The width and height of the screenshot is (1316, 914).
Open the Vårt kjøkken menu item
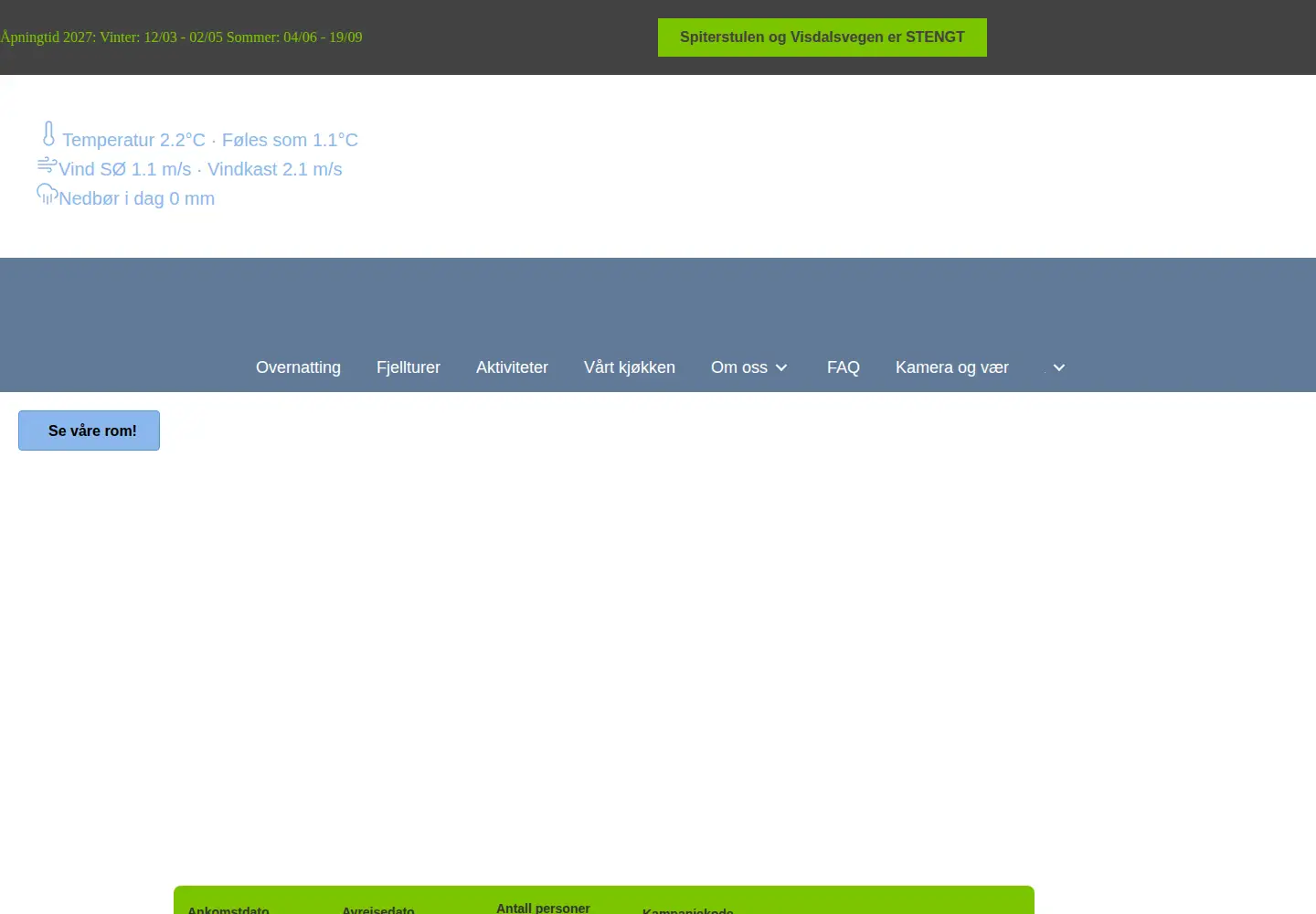pyautogui.click(x=630, y=367)
